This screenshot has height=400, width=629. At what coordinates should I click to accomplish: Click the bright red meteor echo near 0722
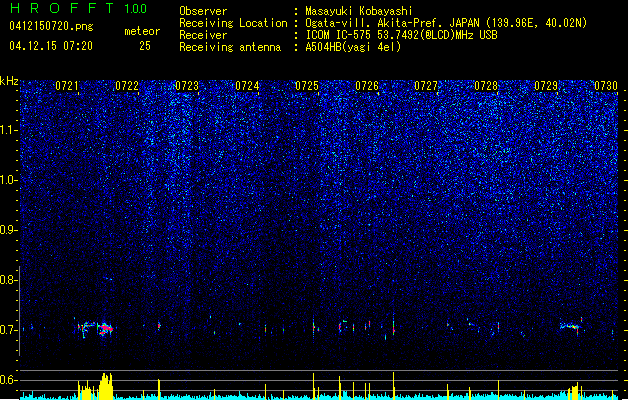pyautogui.click(x=106, y=329)
